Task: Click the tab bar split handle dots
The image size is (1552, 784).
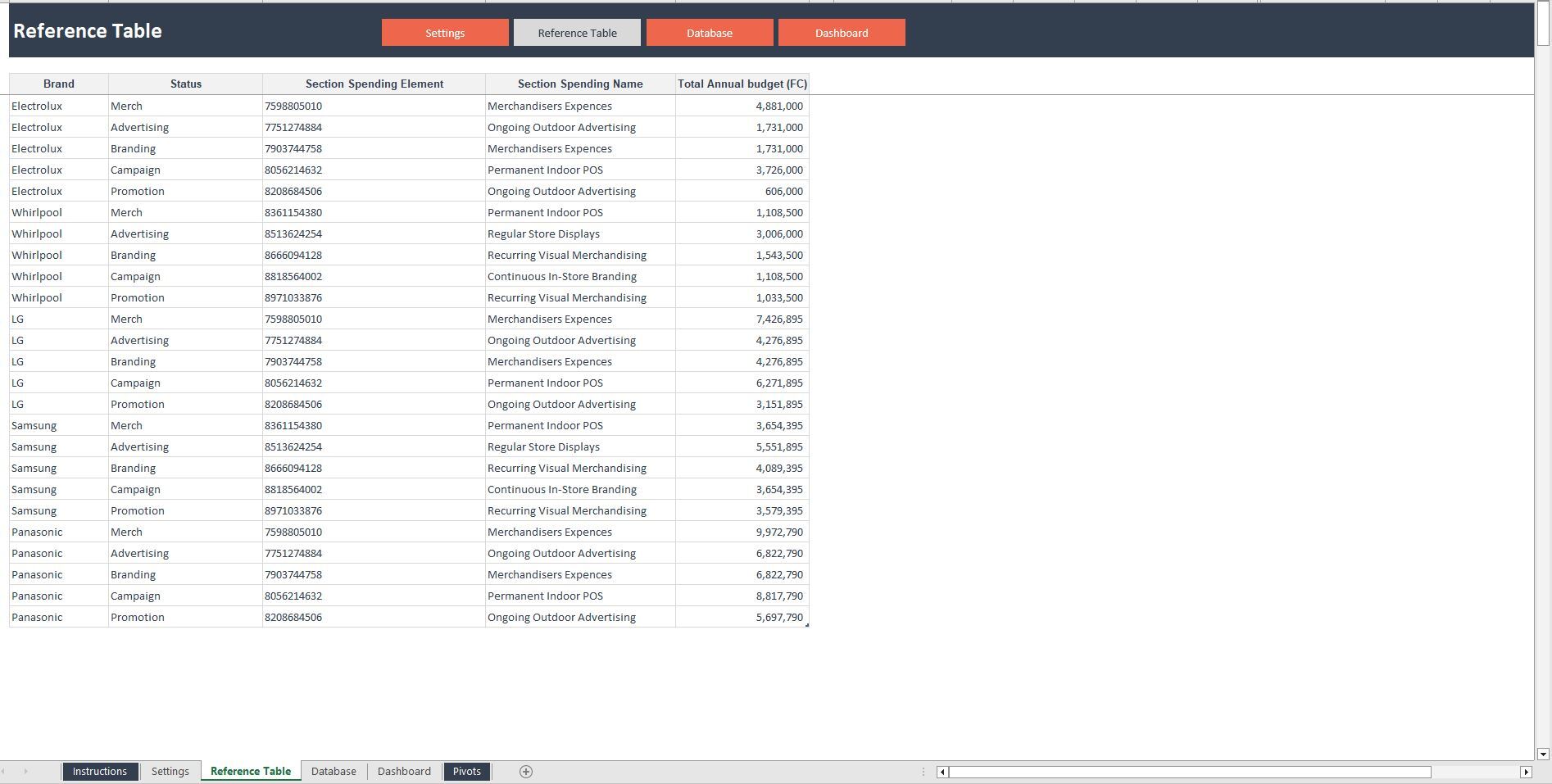Action: pos(923,772)
